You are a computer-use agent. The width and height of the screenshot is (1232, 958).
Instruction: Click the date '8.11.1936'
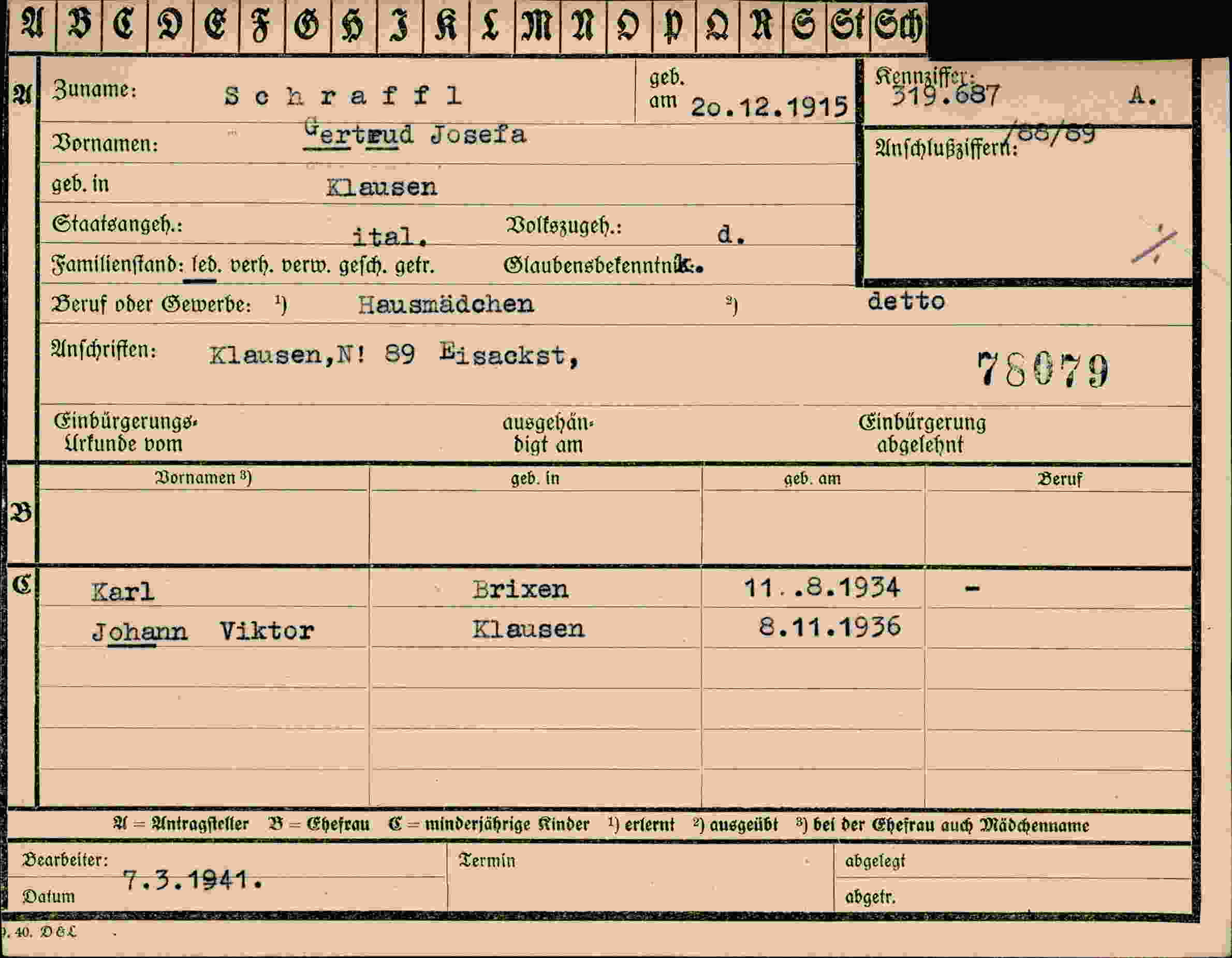click(830, 627)
